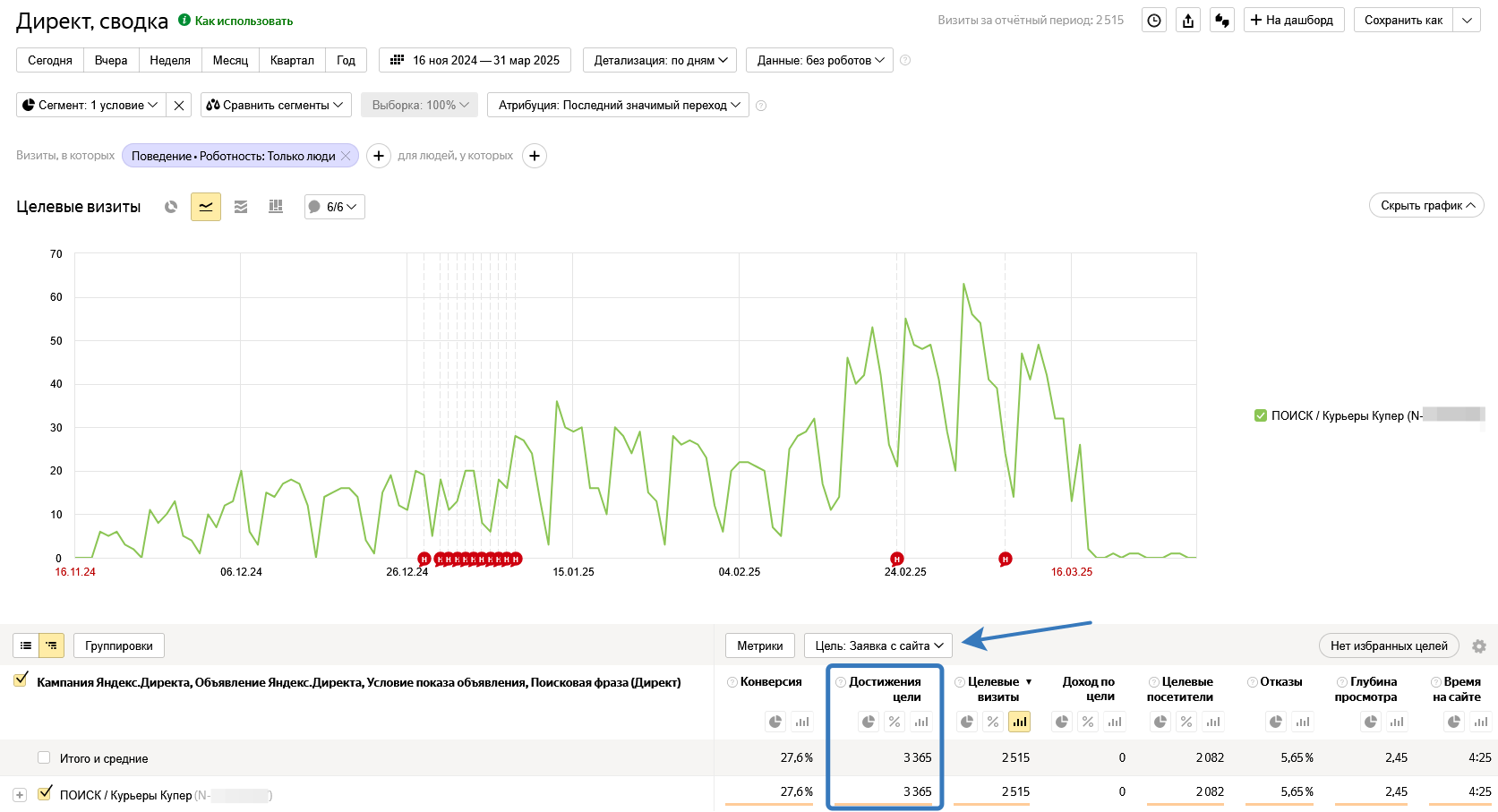Open the report history clock icon

[x=1154, y=21]
